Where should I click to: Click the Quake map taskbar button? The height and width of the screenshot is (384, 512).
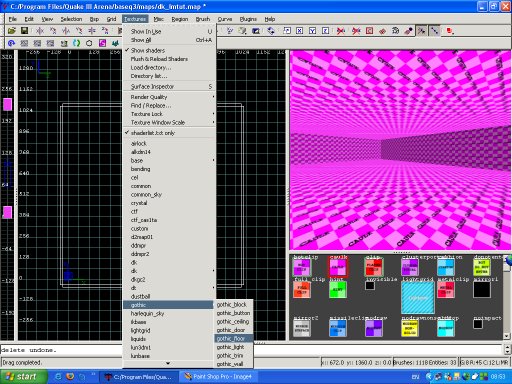pyautogui.click(x=139, y=377)
